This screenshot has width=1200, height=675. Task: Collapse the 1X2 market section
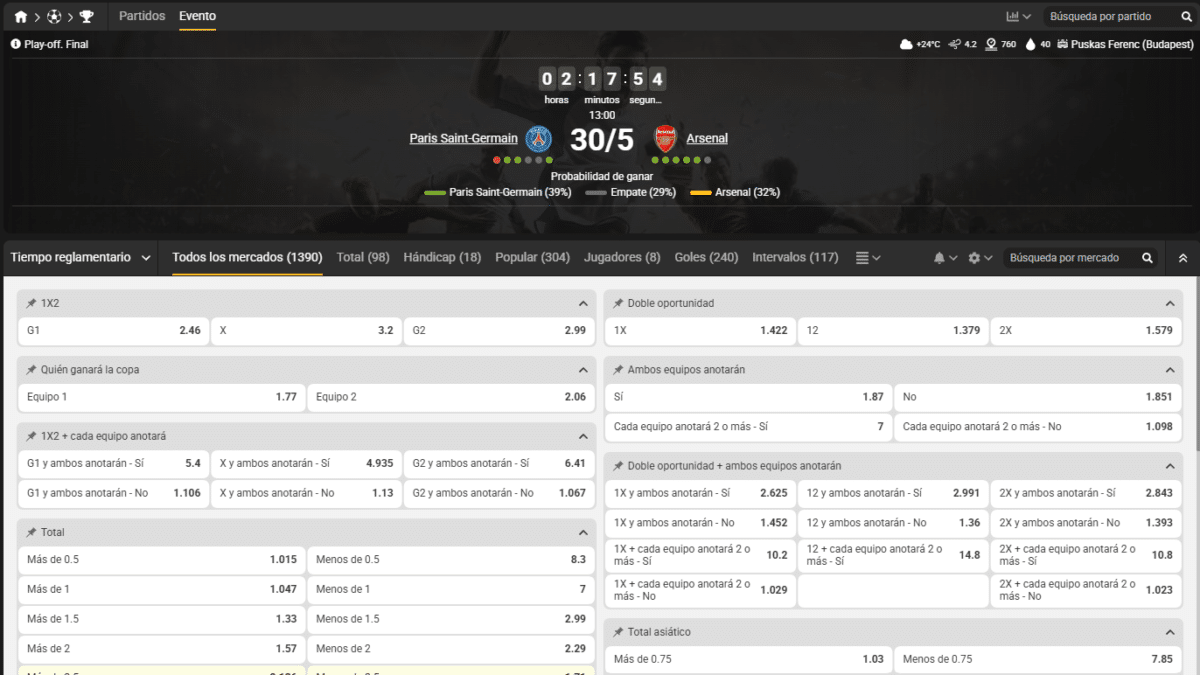[583, 303]
